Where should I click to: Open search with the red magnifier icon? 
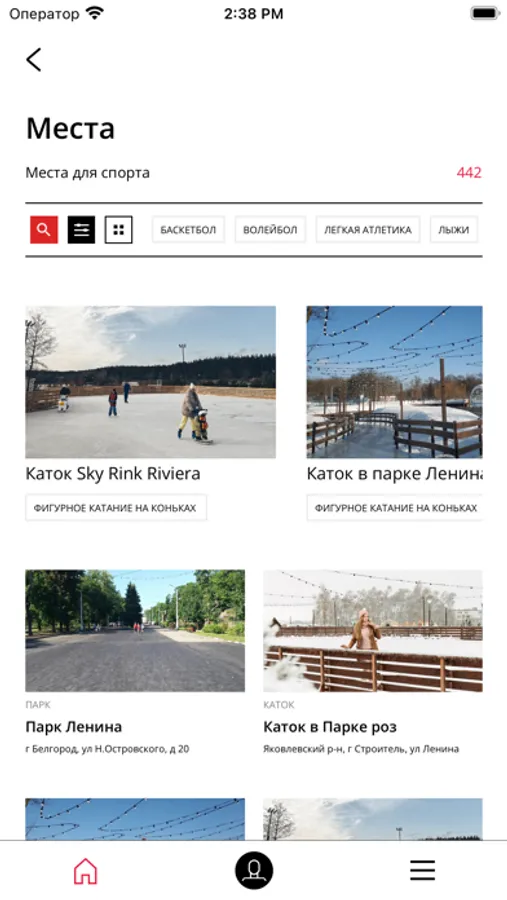coord(44,230)
